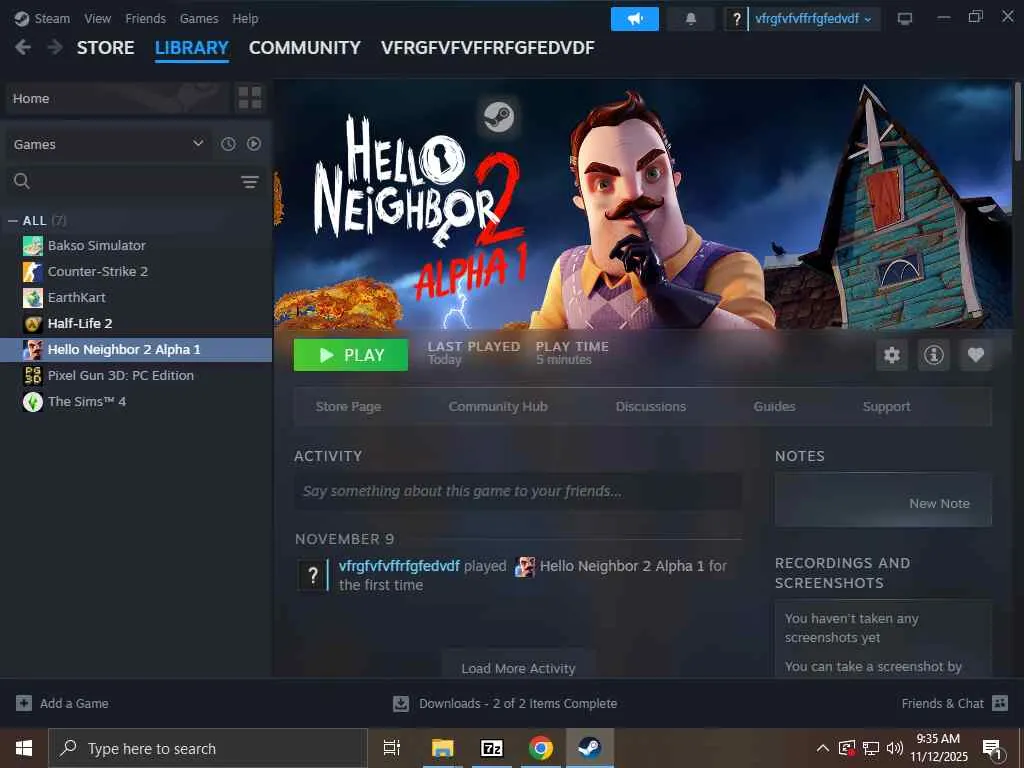
Task: Click the Hello Neighbor 2 Alpha 1 icon in activity
Action: 525,566
